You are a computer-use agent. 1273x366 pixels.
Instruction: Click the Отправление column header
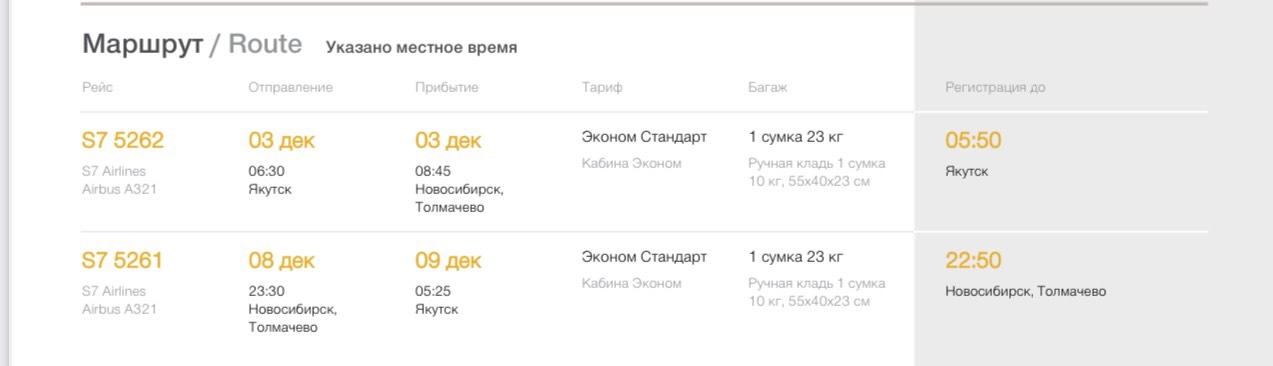290,87
